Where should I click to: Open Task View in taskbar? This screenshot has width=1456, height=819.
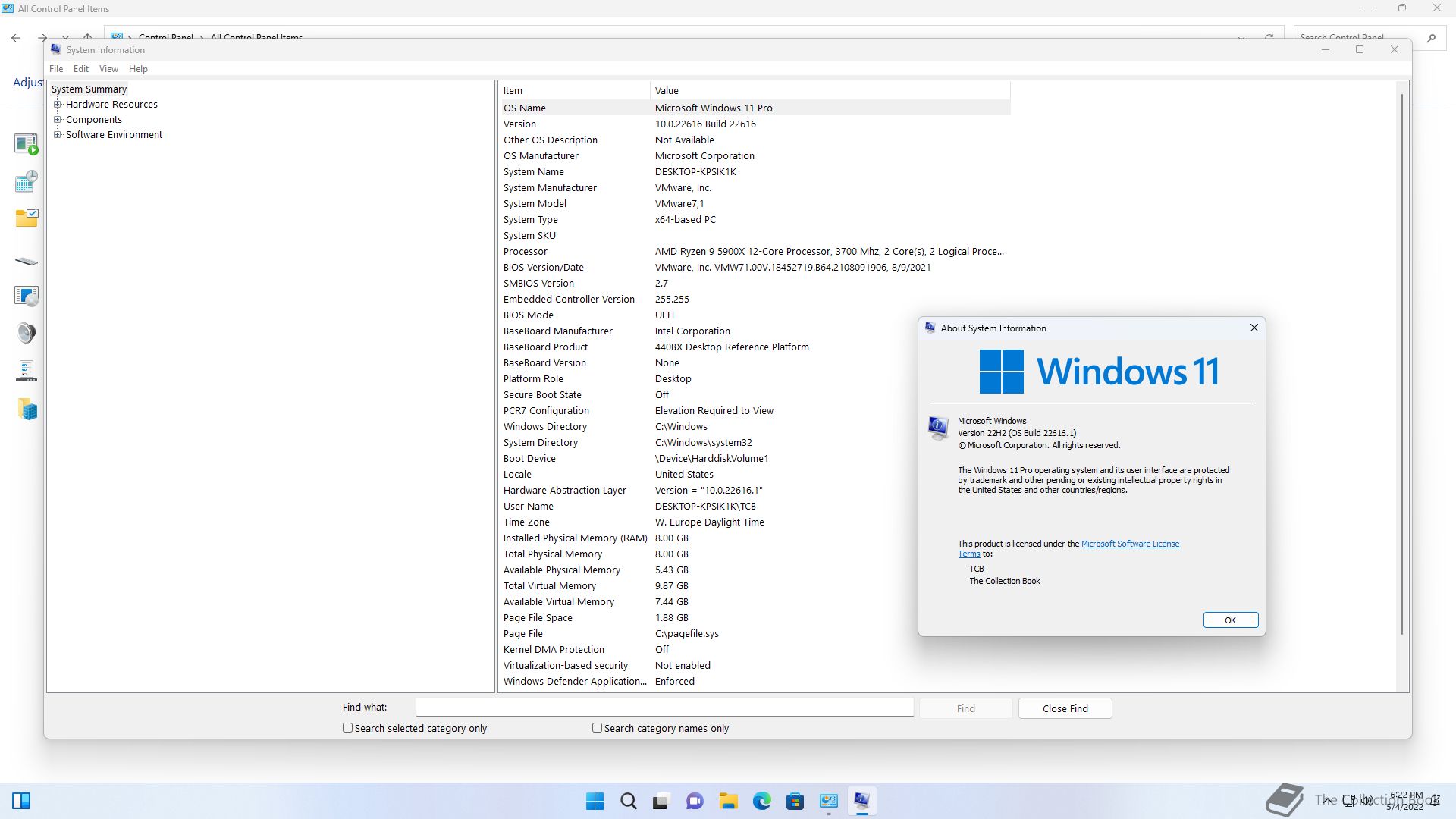pos(661,801)
